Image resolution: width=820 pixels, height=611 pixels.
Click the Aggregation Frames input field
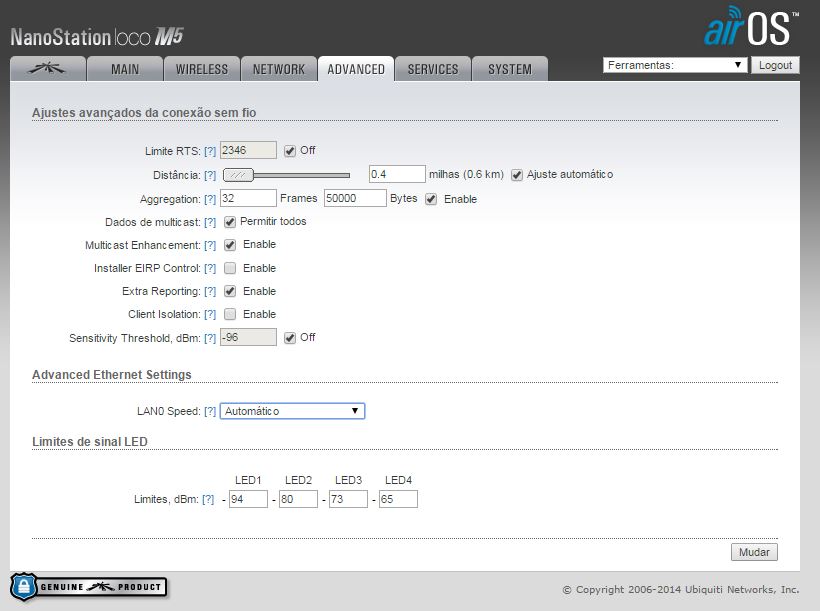pyautogui.click(x=248, y=198)
